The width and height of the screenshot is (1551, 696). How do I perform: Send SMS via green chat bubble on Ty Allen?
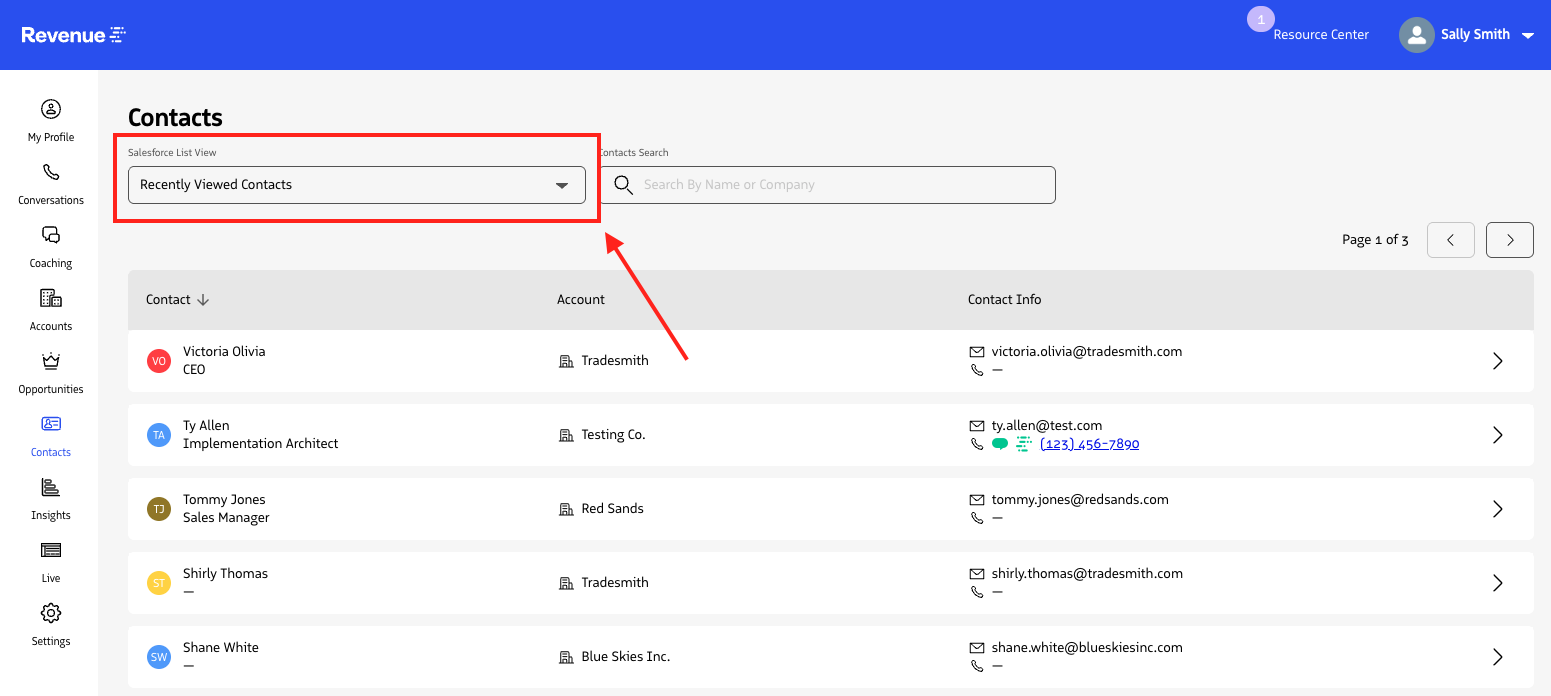(x=999, y=443)
